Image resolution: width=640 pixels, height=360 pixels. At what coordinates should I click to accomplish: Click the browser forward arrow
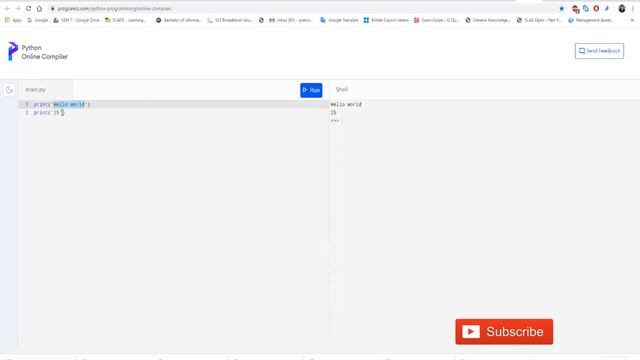tap(18, 9)
